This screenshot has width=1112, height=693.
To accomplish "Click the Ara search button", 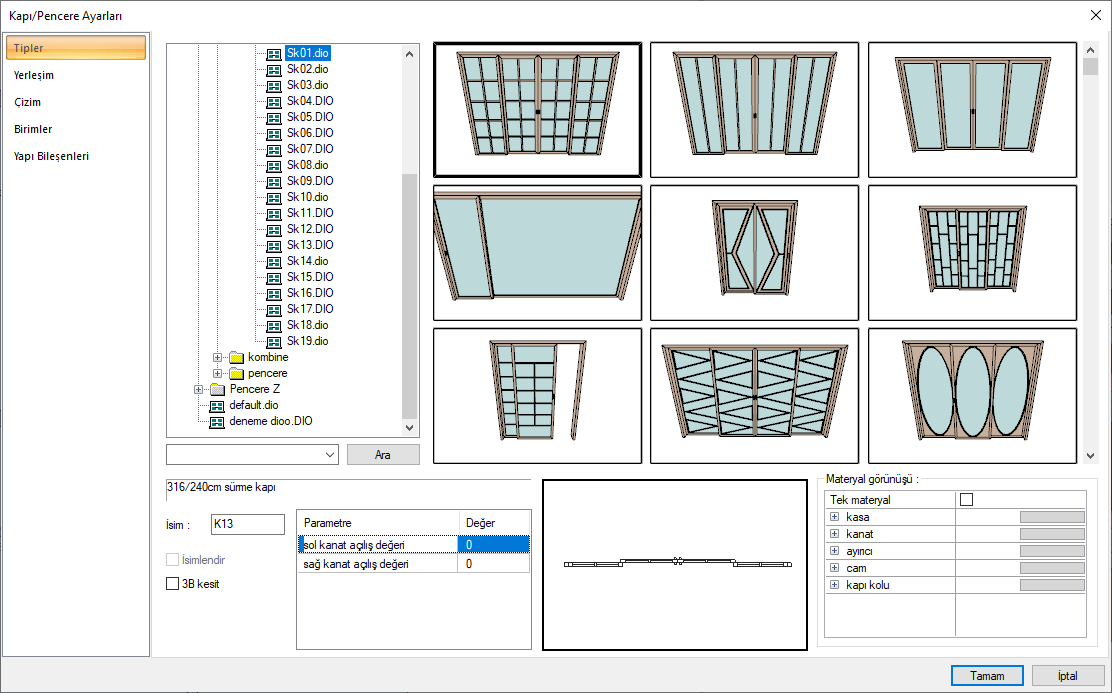I will point(382,455).
